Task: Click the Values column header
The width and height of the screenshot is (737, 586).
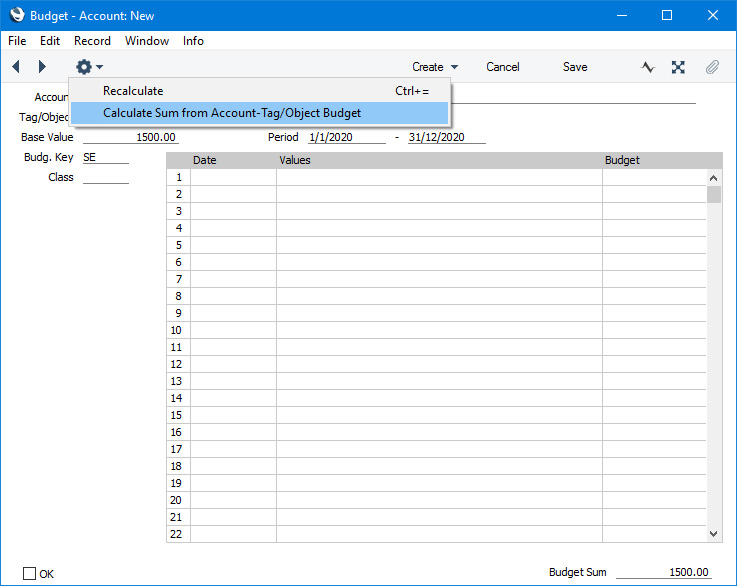Action: point(295,160)
